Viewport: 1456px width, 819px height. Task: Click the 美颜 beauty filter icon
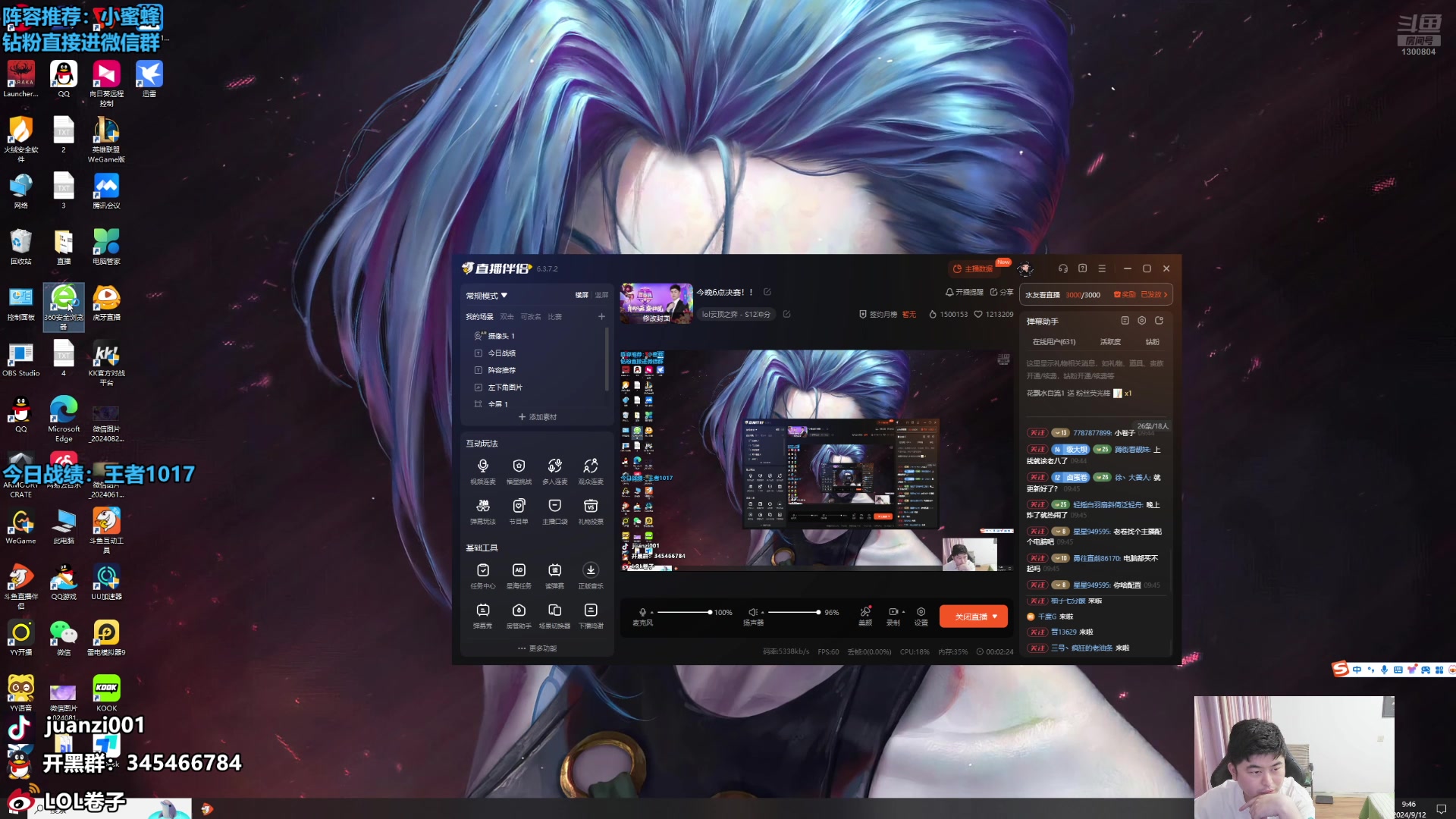click(865, 612)
